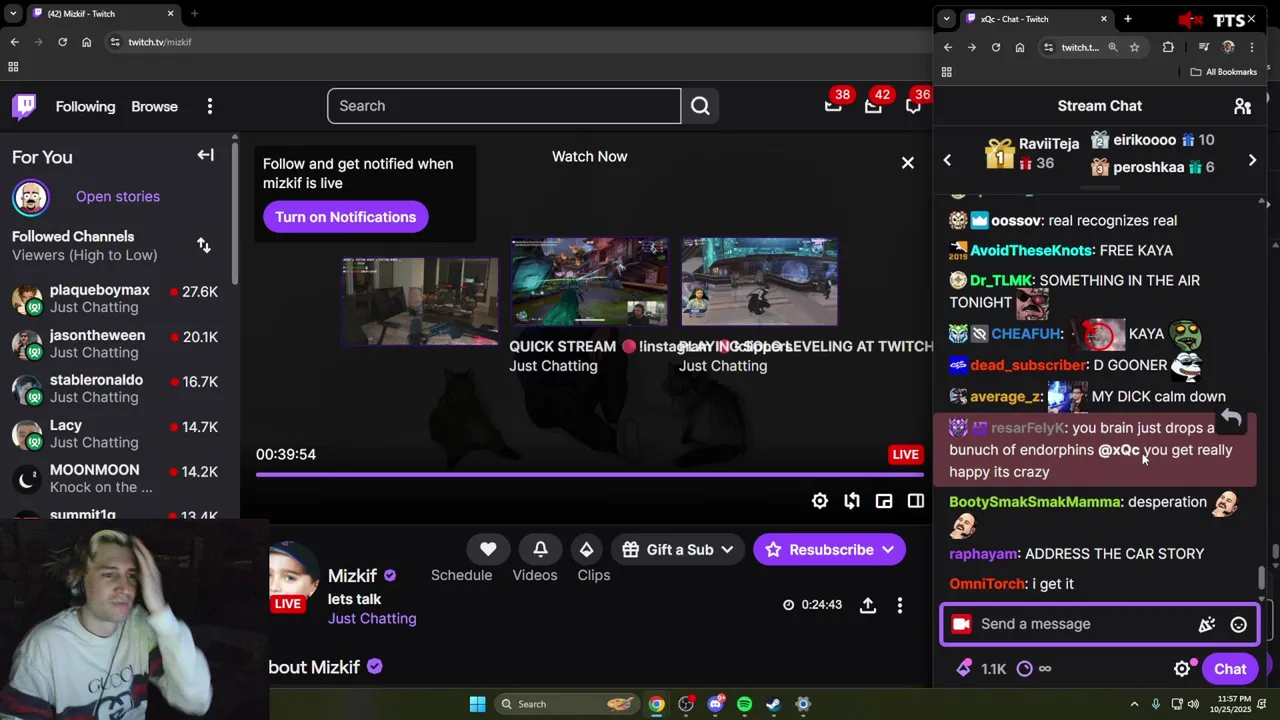Reply to resarFelyK message using reply arrow

(1231, 419)
